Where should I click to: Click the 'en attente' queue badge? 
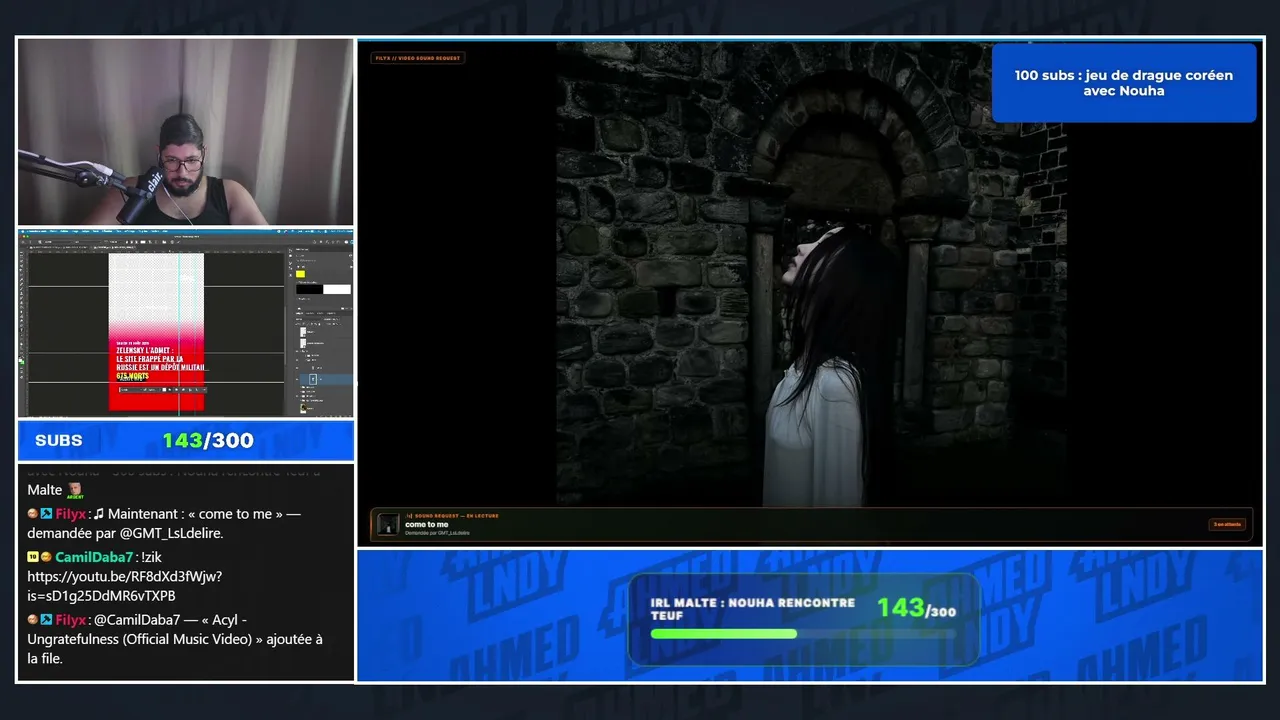coord(1227,524)
